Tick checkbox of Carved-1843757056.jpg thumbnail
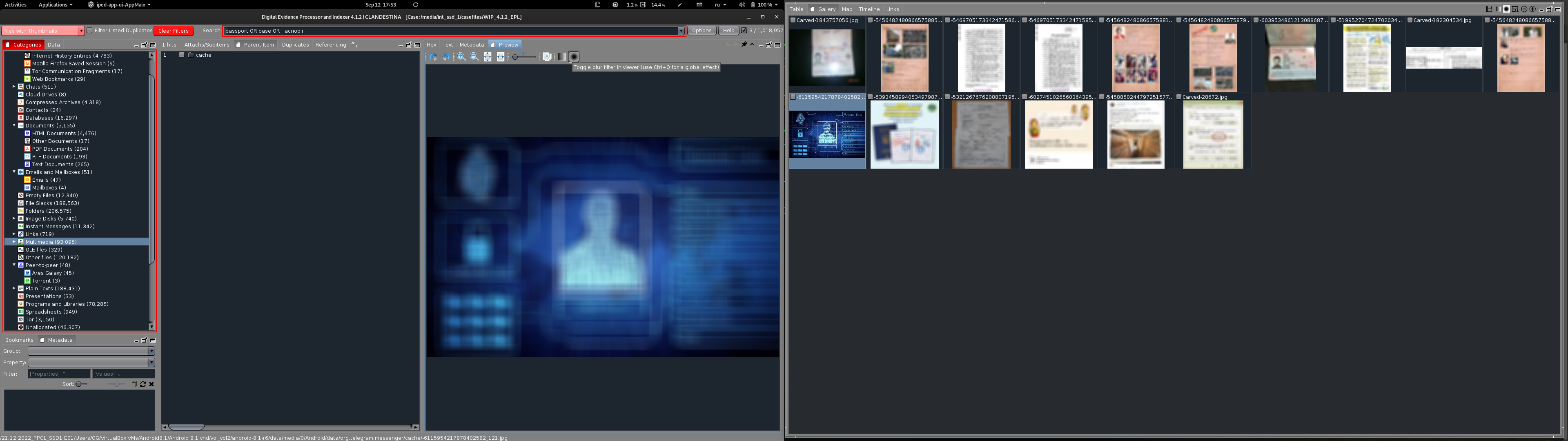Screen dimensions: 1568x441 793,20
